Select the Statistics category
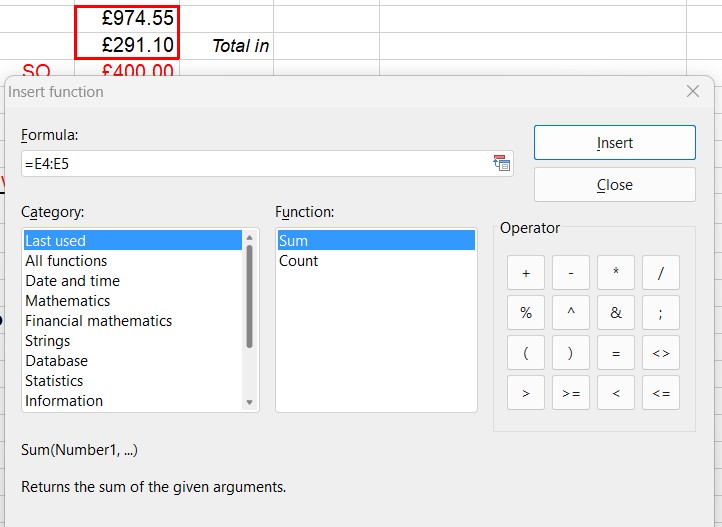 pos(54,381)
